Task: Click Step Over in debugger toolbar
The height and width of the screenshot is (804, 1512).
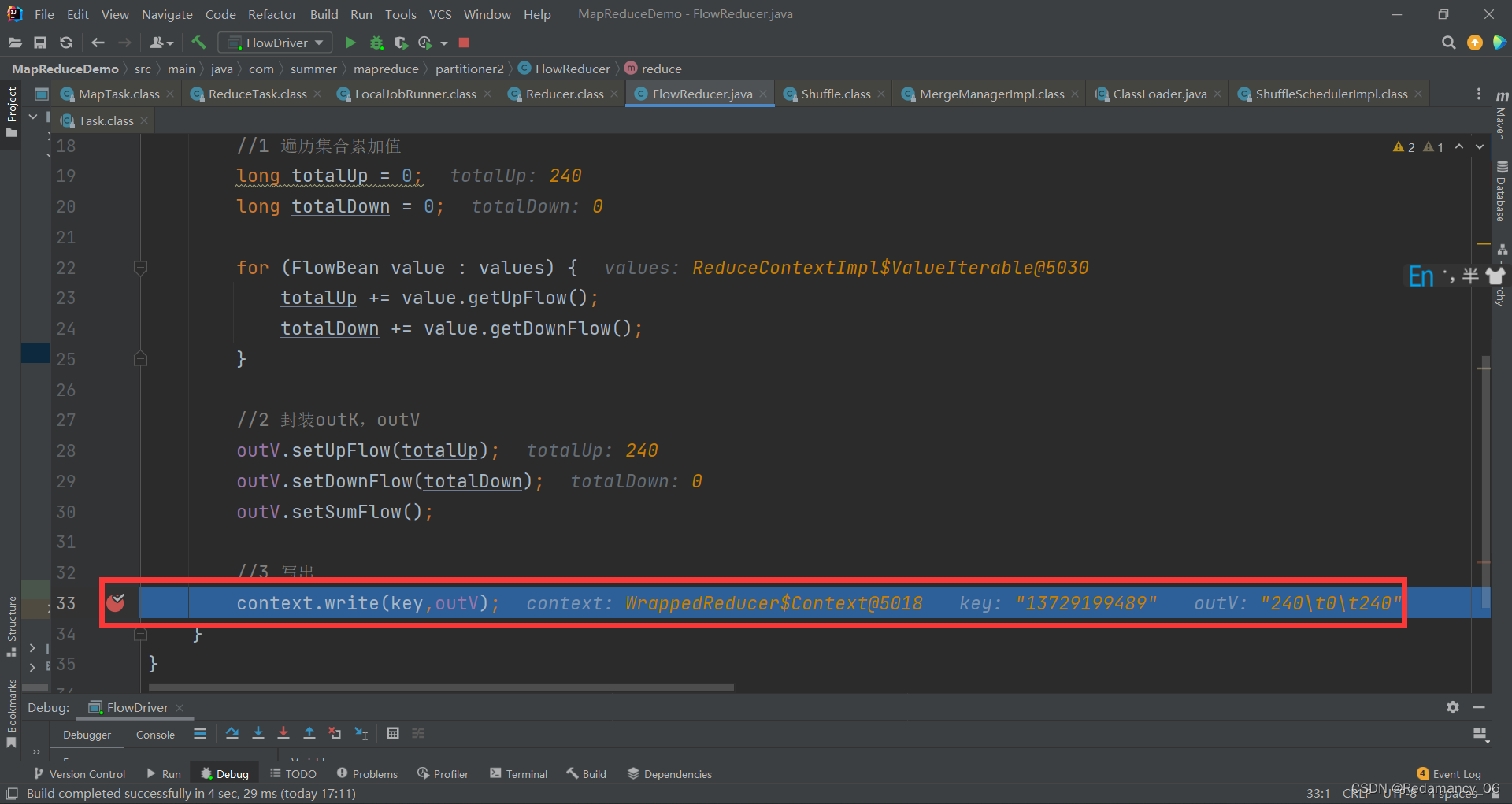Action: 232,733
